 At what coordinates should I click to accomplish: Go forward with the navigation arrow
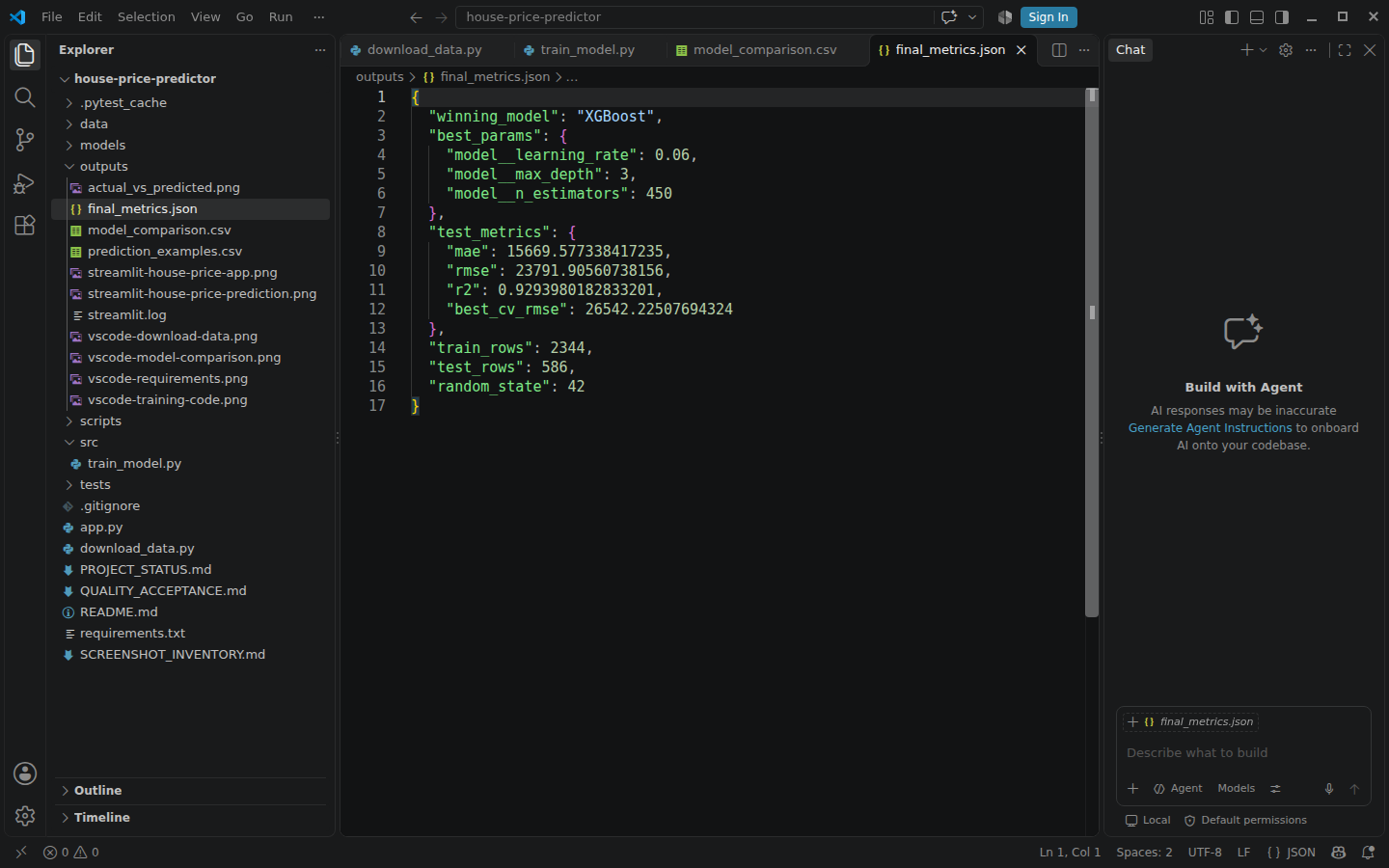pyautogui.click(x=441, y=17)
